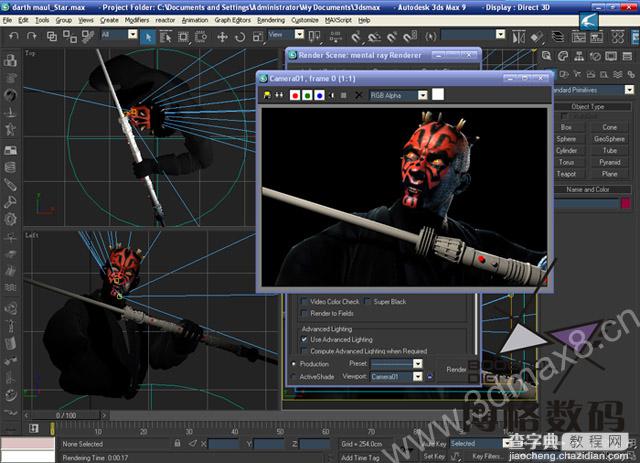Open the Standard Primitives category dropdown

tap(629, 89)
